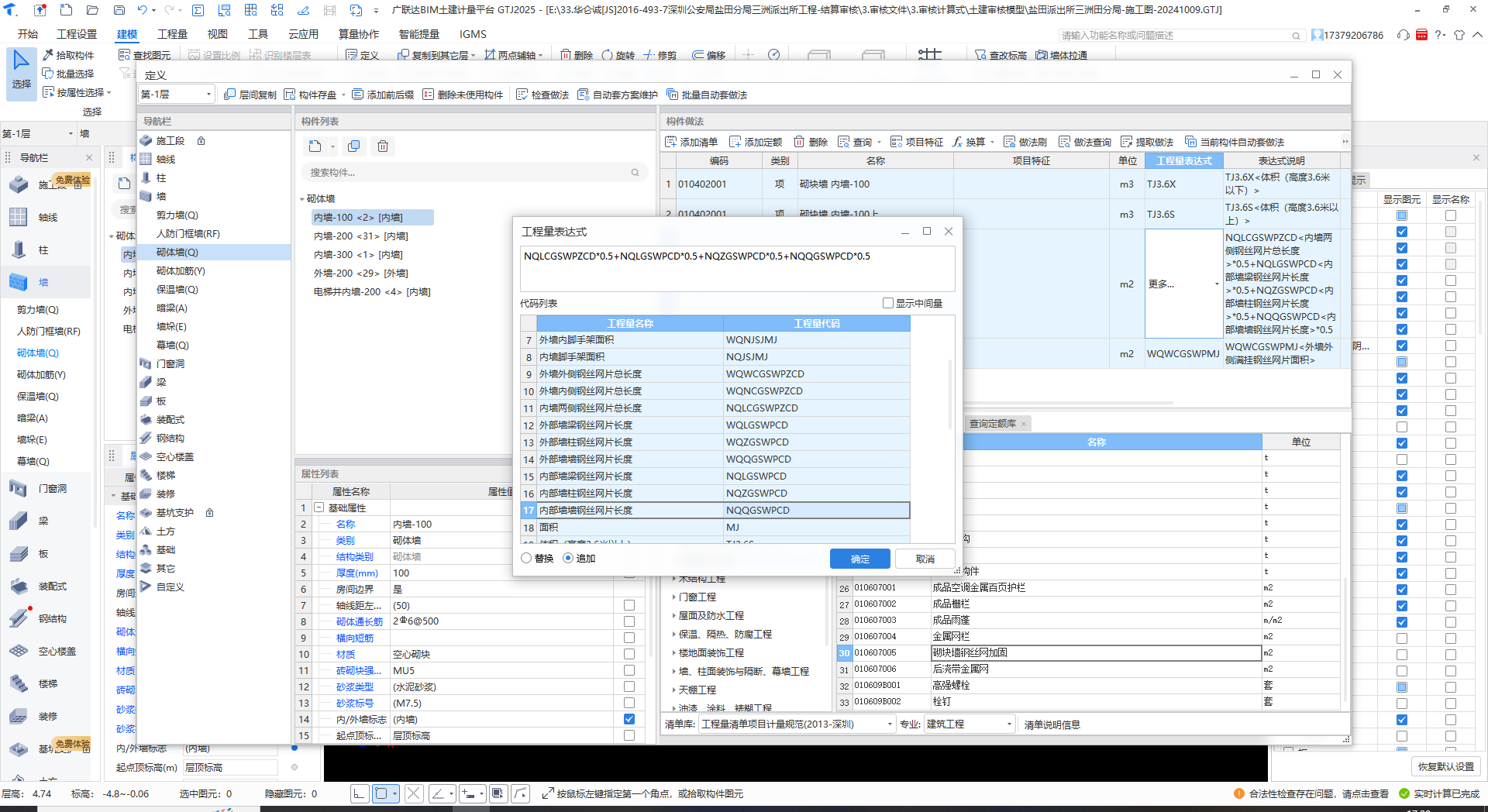Click the 恢复默认设置 button

point(1446,766)
